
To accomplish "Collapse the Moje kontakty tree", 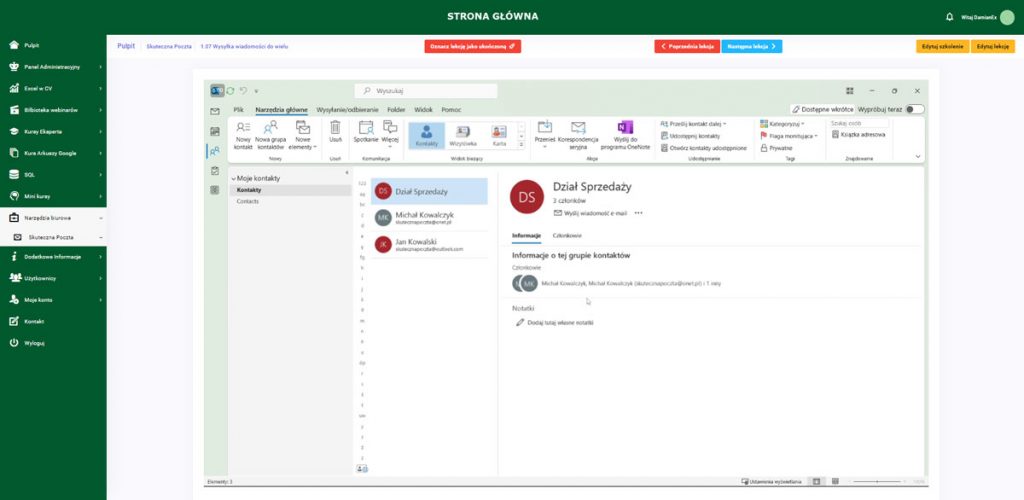I will [x=233, y=178].
